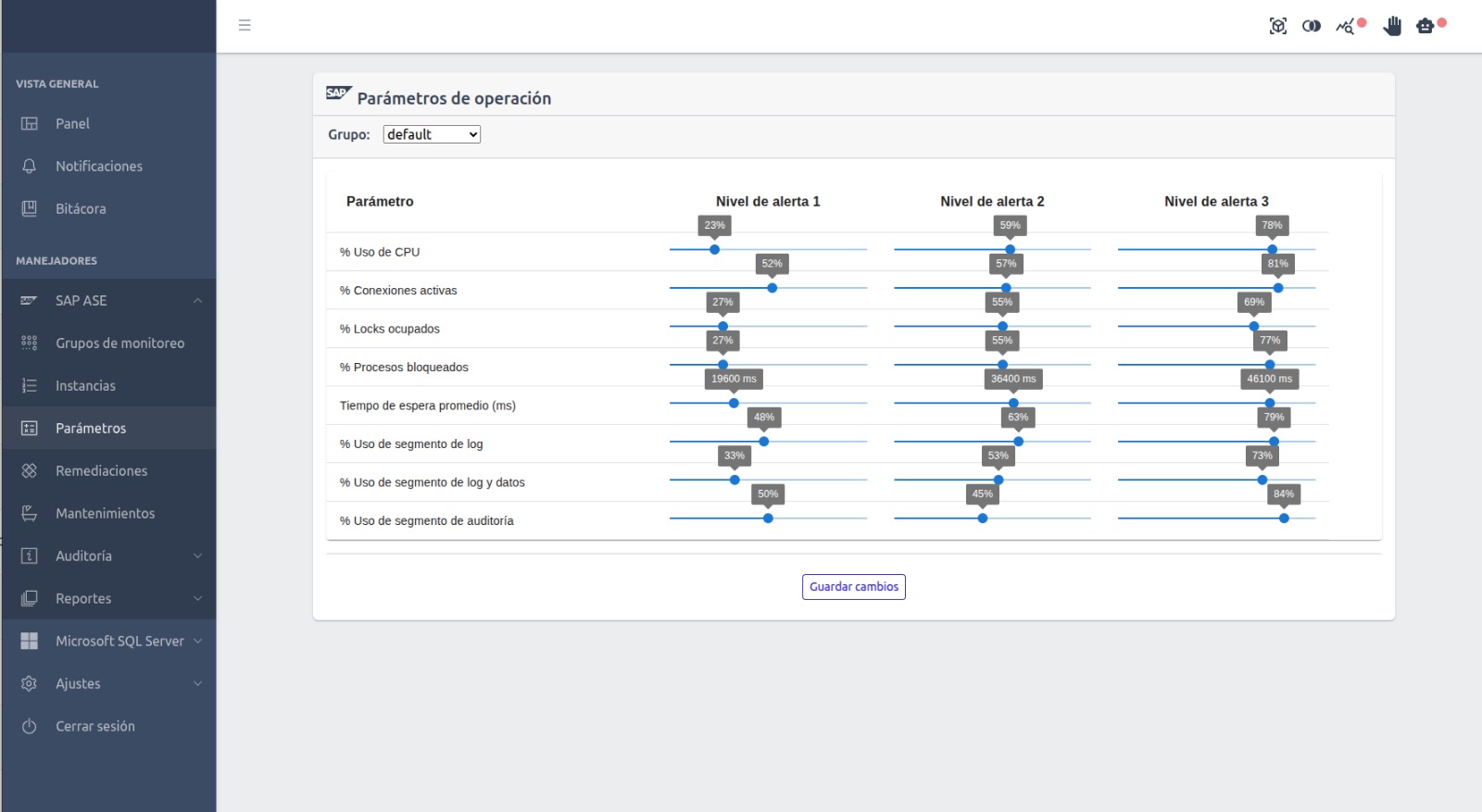The width and height of the screenshot is (1482, 812).
Task: Open the chart analysis magnifier icon
Action: [x=1346, y=27]
